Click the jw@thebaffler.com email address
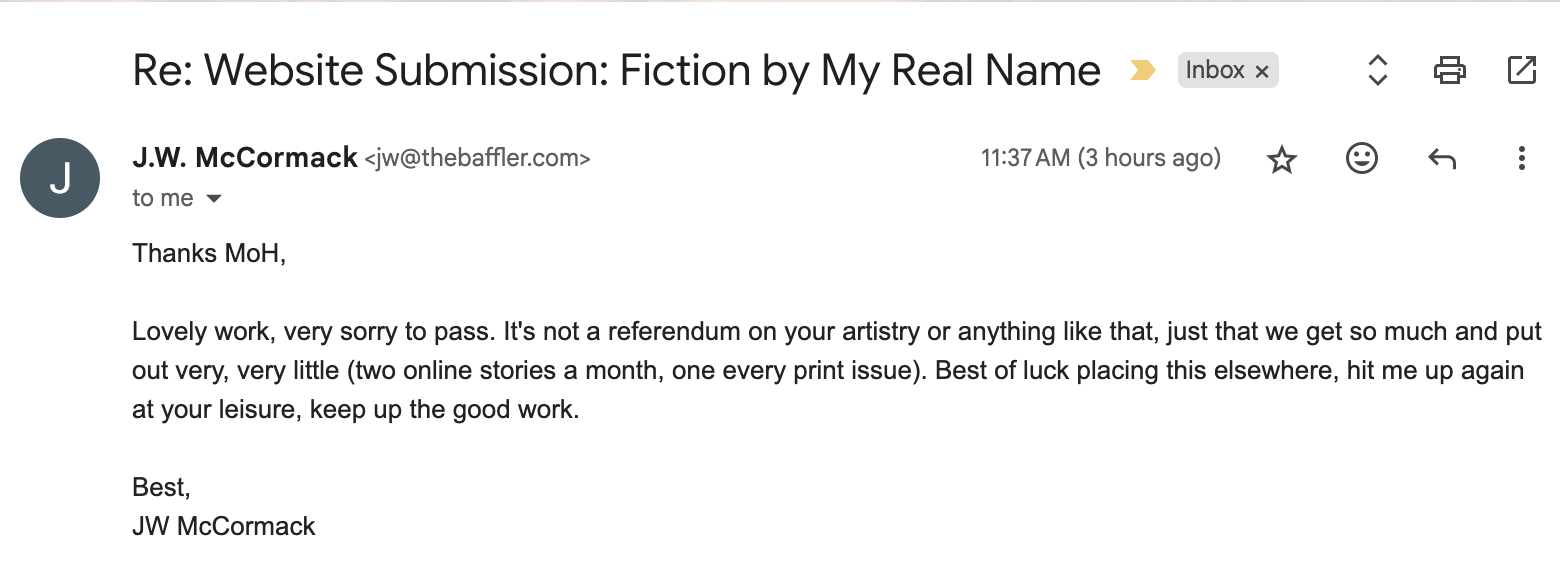 click(x=477, y=158)
